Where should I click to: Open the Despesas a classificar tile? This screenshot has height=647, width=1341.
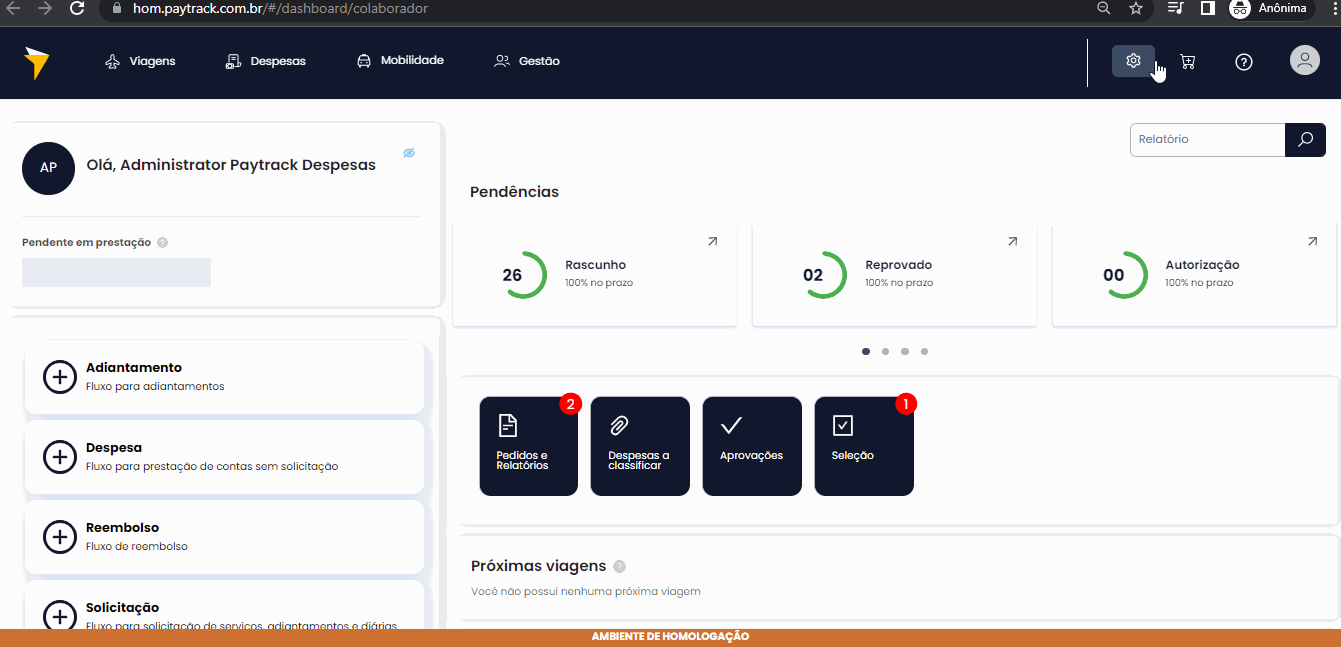pyautogui.click(x=640, y=446)
